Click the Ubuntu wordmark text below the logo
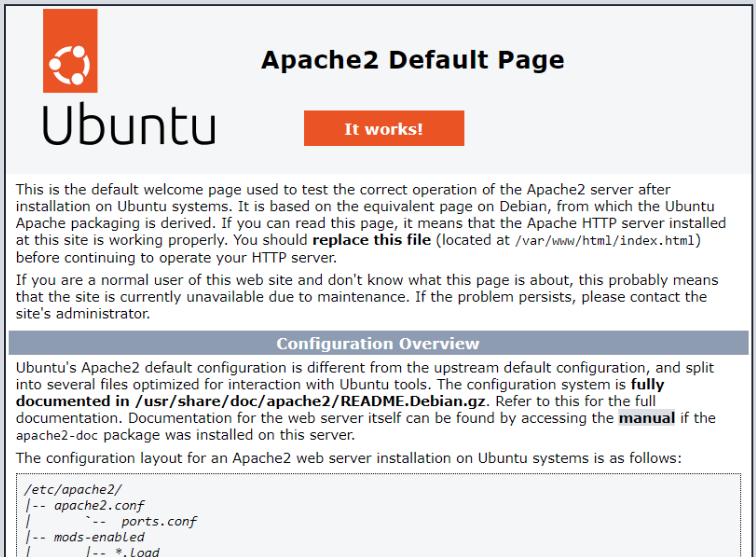Screen dimensions: 756x557 click(x=129, y=126)
